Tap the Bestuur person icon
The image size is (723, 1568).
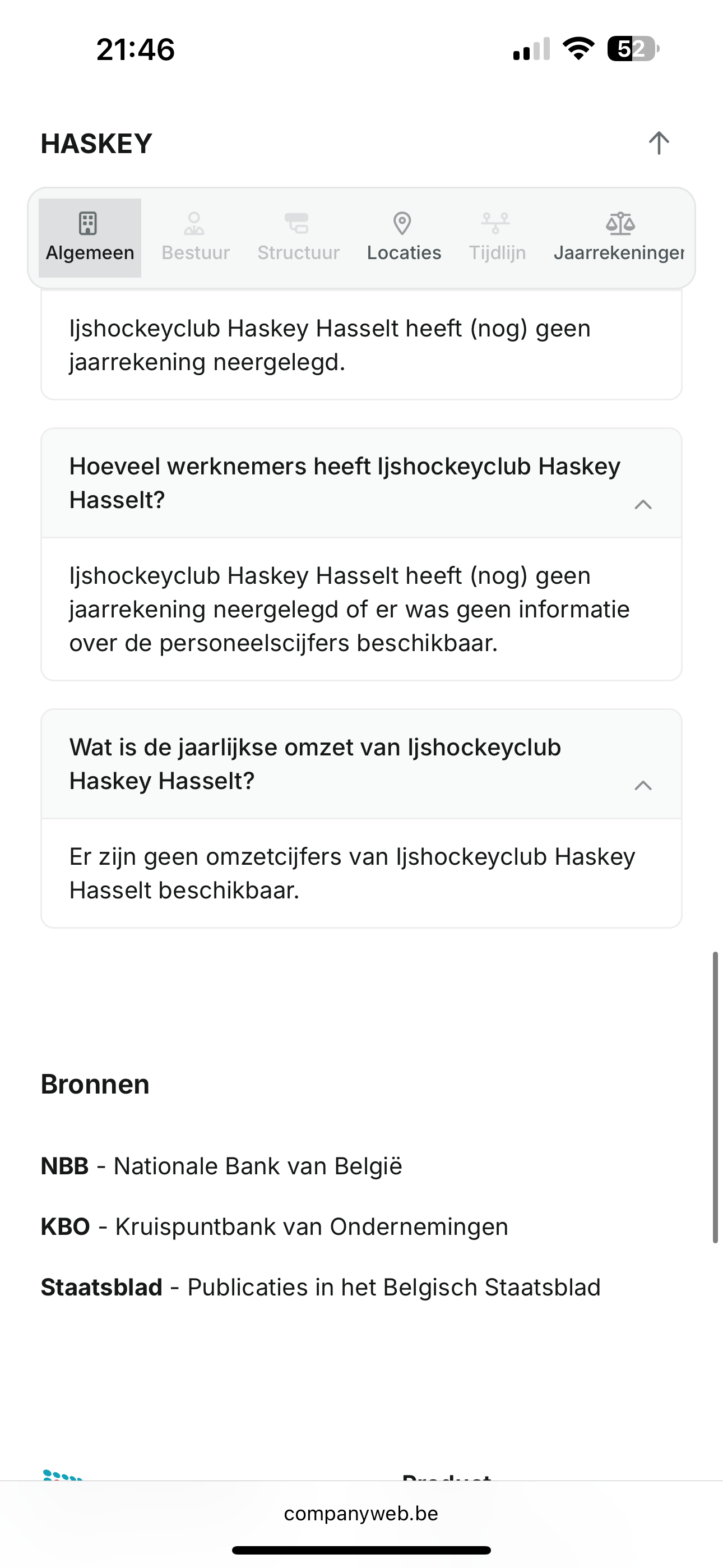coord(194,223)
